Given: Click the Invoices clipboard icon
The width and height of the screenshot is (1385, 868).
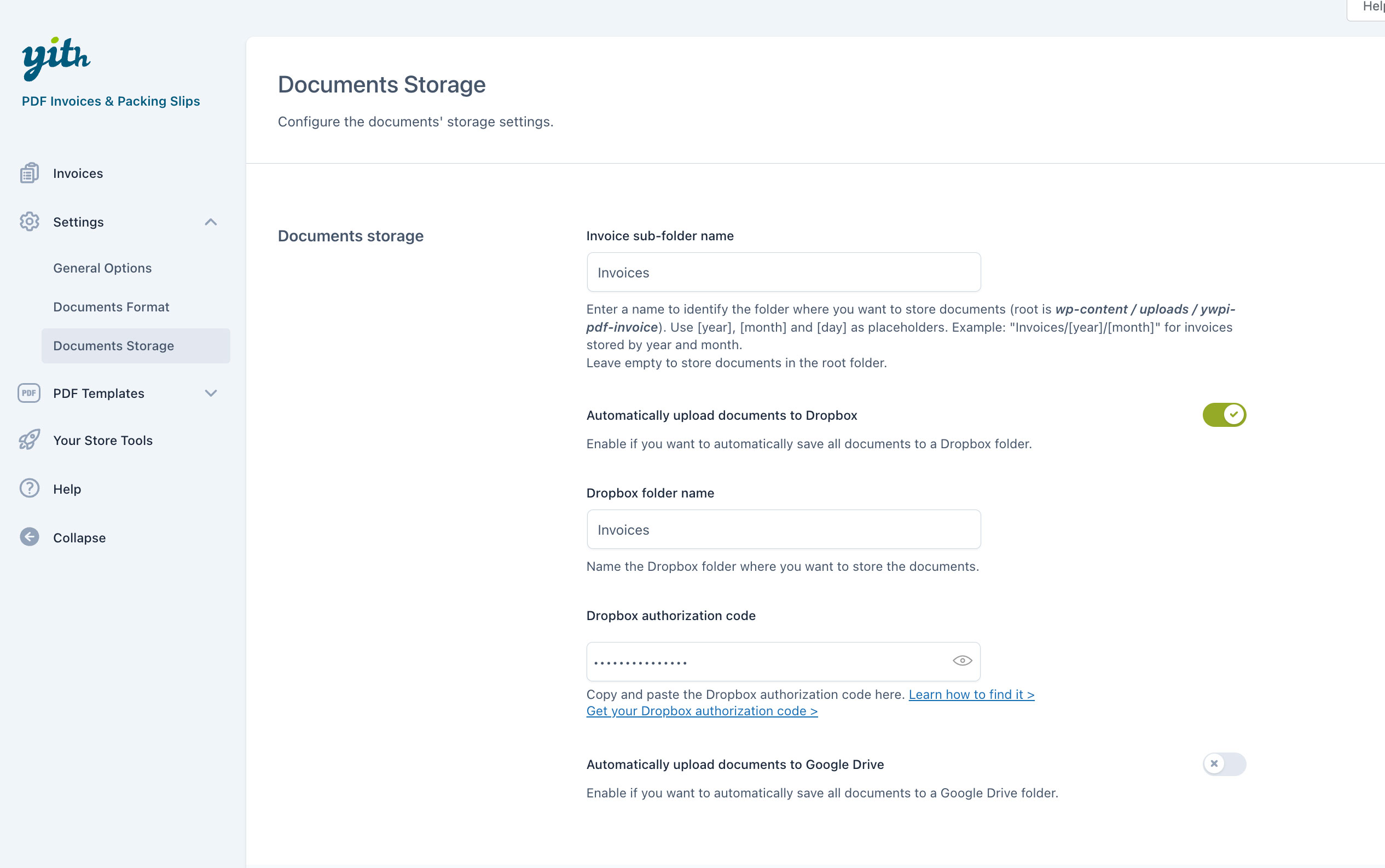Looking at the screenshot, I should click(x=29, y=173).
